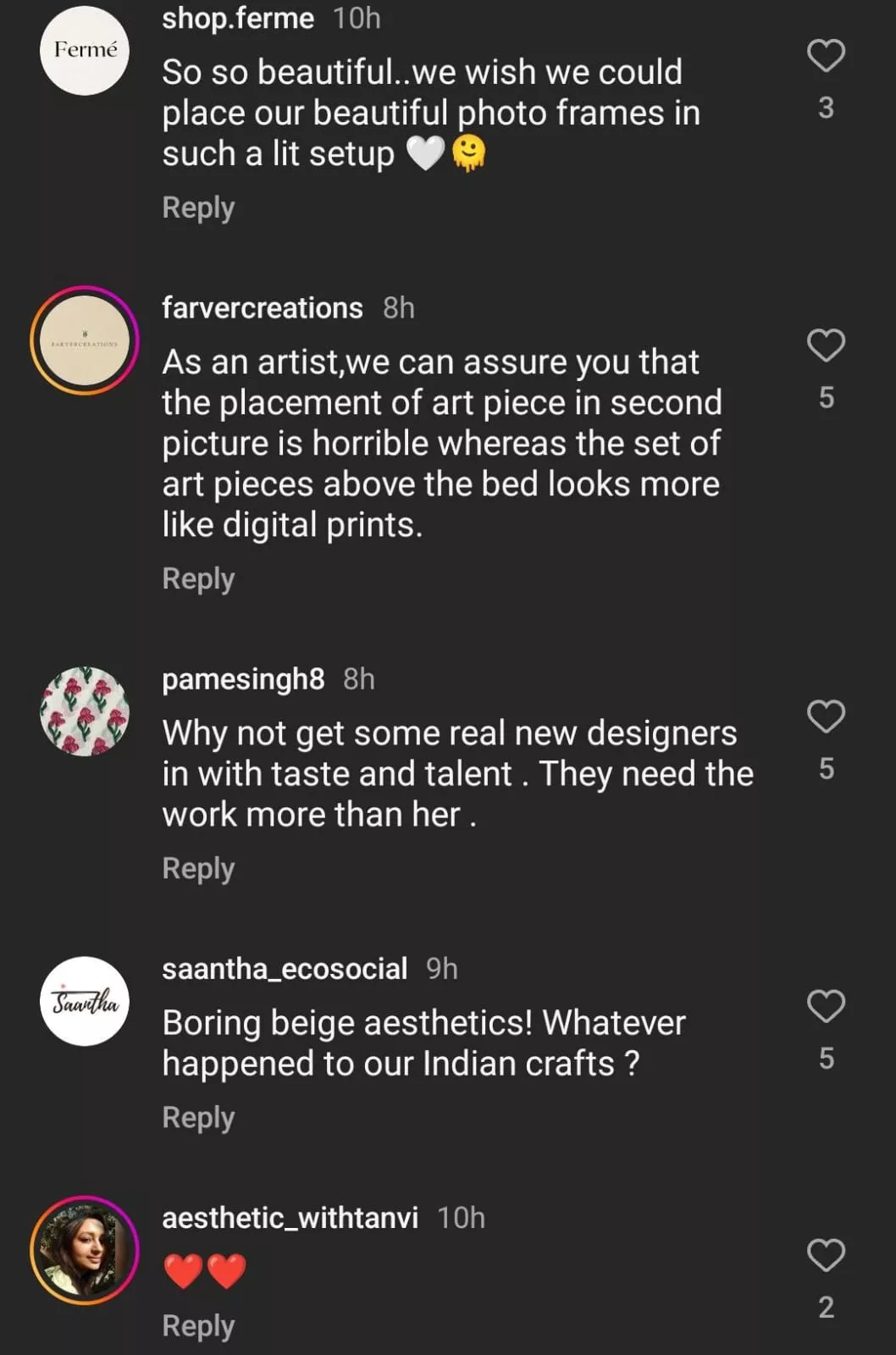Image resolution: width=896 pixels, height=1355 pixels.
Task: Tap the Saantha logo avatar
Action: [85, 1001]
